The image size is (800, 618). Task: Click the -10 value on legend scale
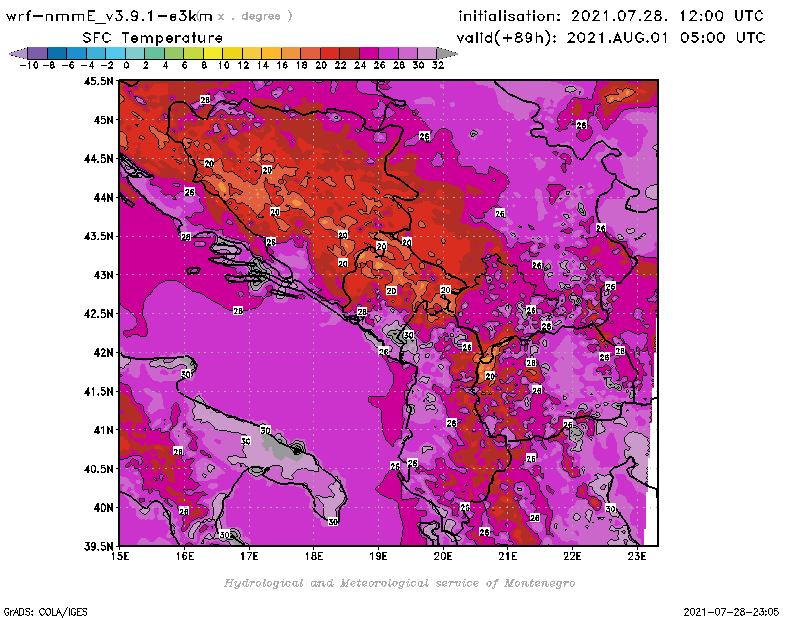pos(29,66)
